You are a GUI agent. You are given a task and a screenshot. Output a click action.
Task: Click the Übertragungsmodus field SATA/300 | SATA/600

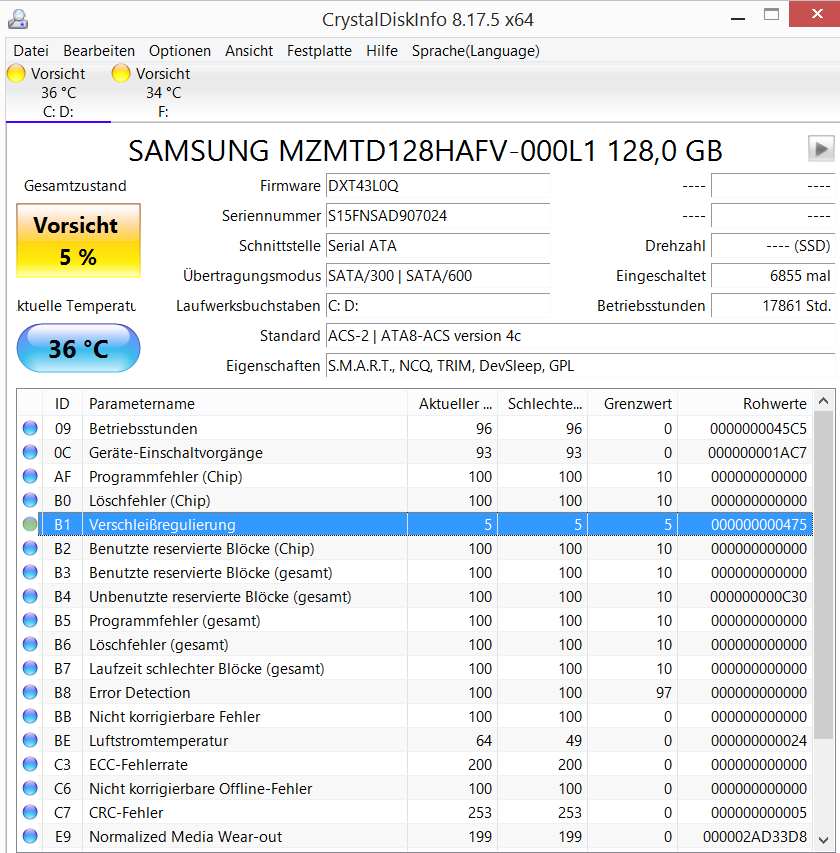tap(438, 275)
